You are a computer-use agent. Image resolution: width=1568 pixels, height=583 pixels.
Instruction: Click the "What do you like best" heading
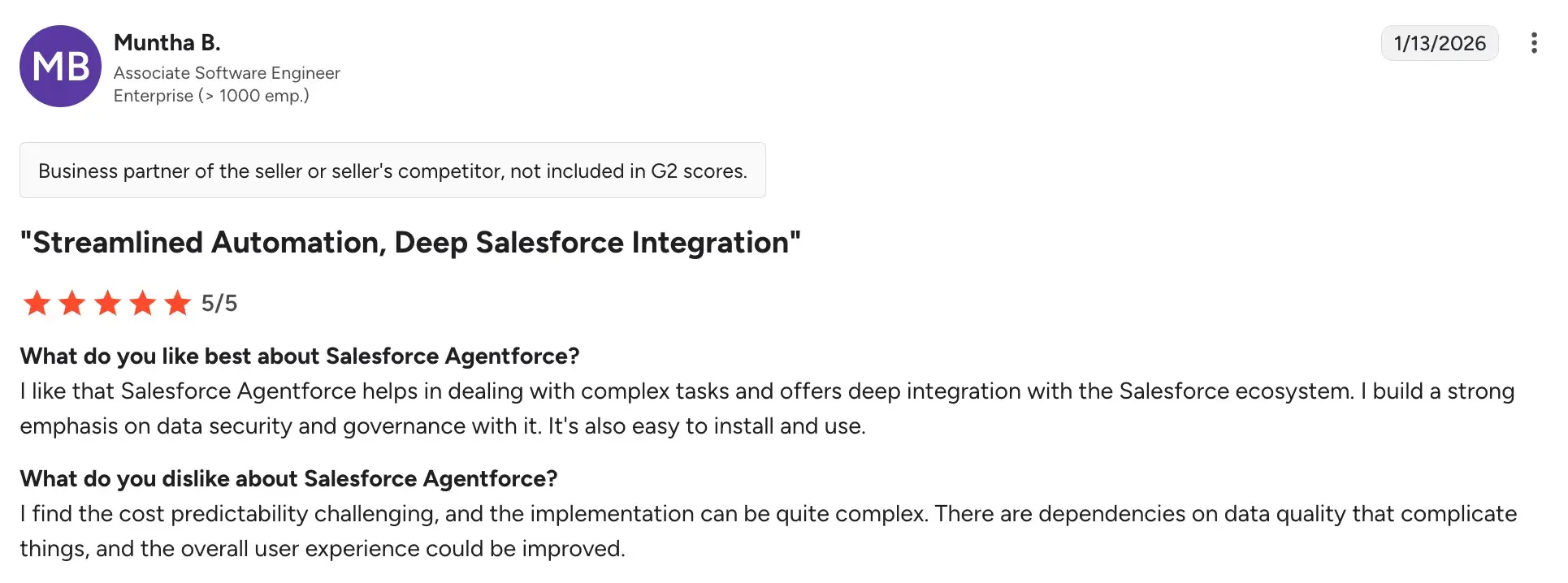[300, 356]
